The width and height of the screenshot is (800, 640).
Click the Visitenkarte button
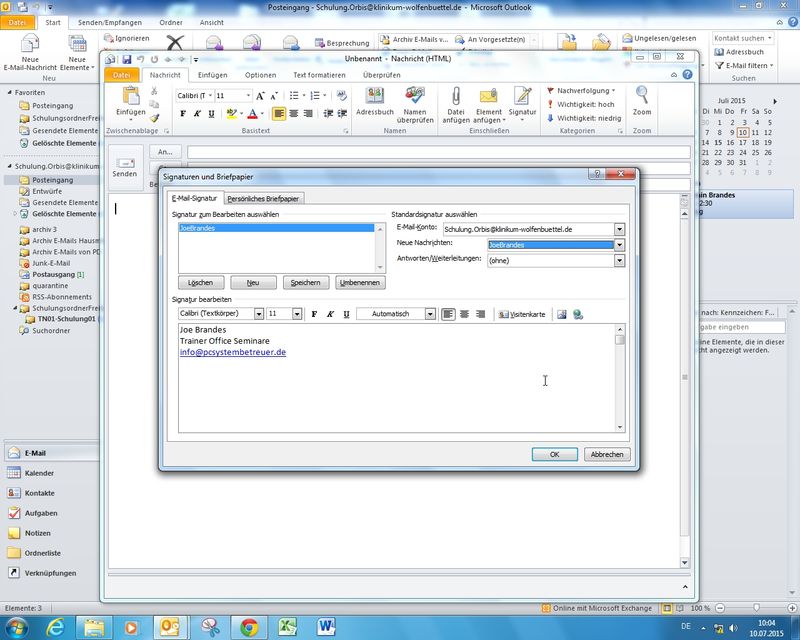[x=521, y=314]
